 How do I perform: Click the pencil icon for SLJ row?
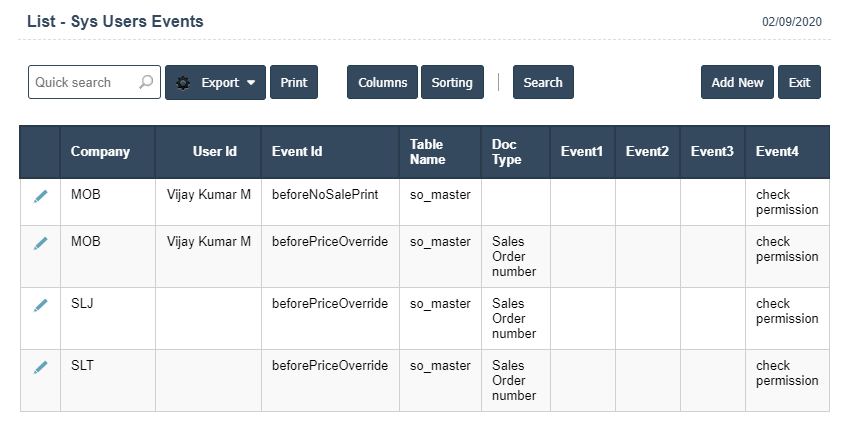[x=40, y=305]
